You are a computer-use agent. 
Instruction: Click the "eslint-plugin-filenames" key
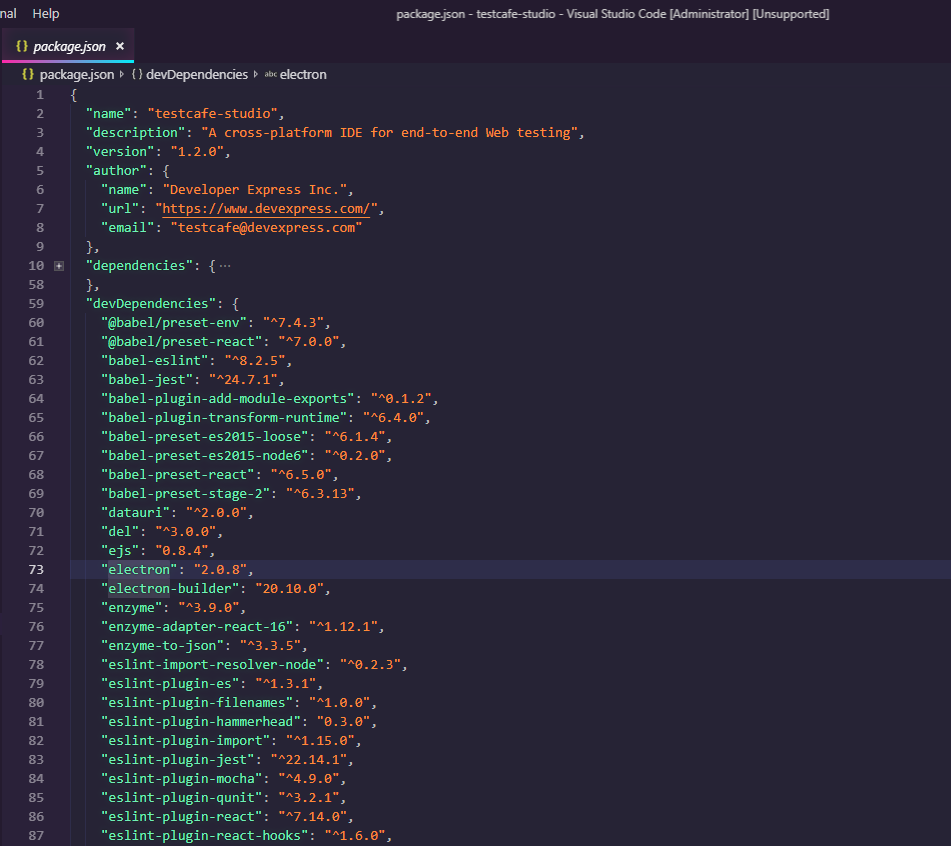click(x=197, y=702)
